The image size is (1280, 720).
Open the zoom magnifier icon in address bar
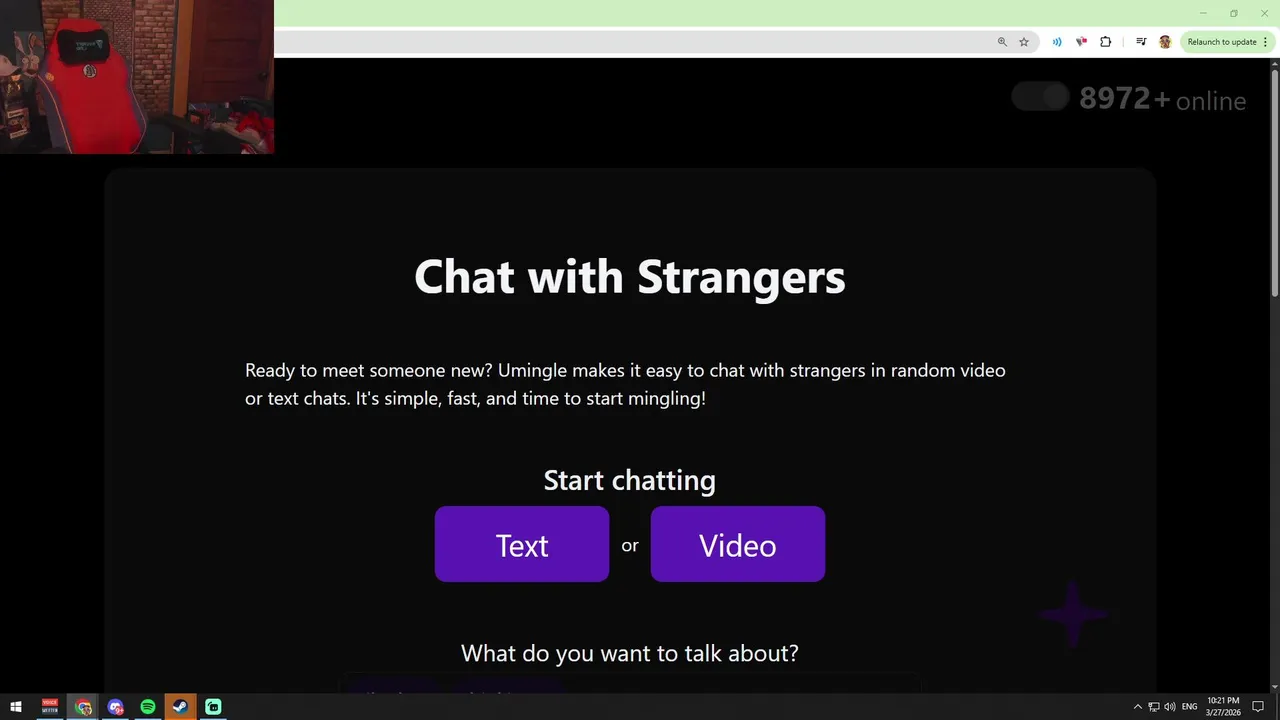[x=1002, y=42]
